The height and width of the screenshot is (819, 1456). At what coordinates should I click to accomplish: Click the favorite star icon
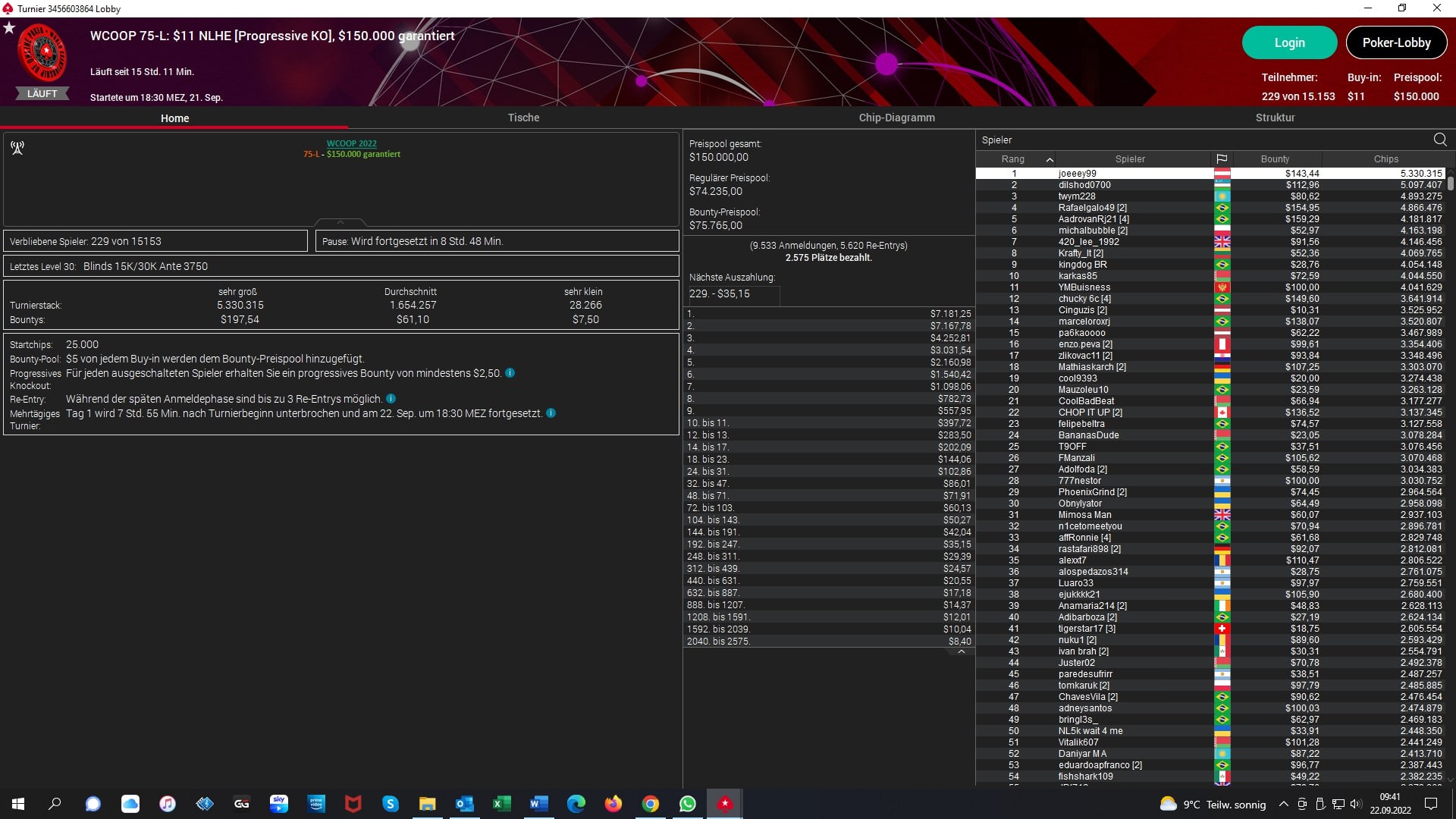point(9,28)
